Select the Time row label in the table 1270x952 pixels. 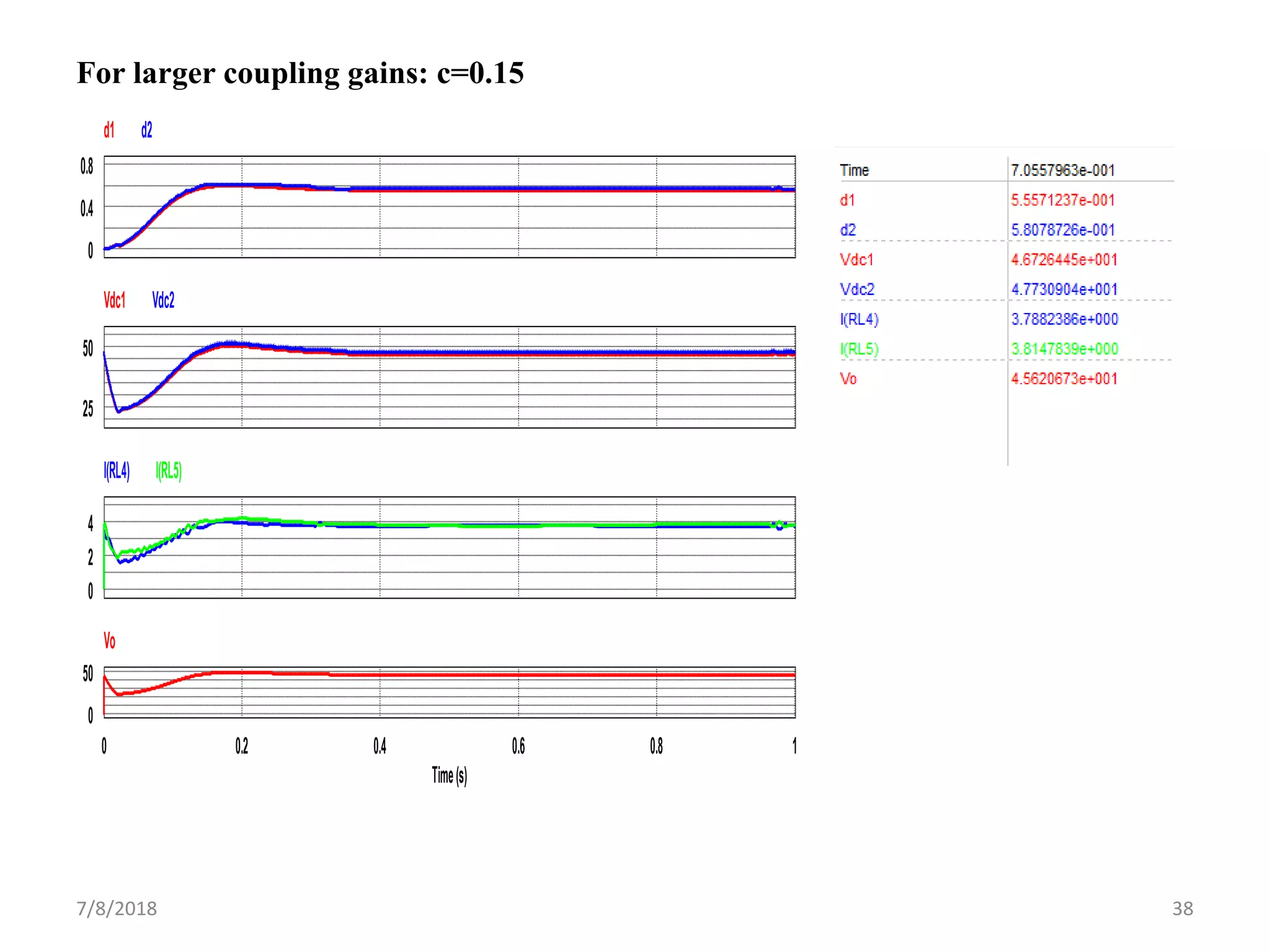[854, 170]
